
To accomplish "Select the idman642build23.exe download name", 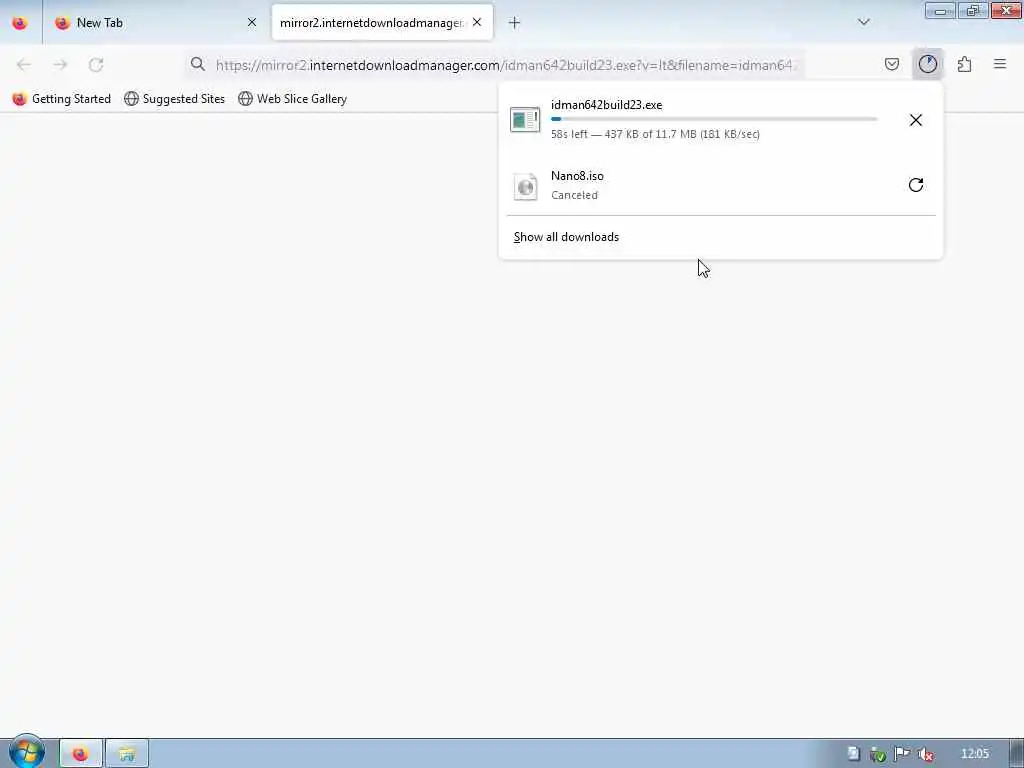I will (x=606, y=104).
